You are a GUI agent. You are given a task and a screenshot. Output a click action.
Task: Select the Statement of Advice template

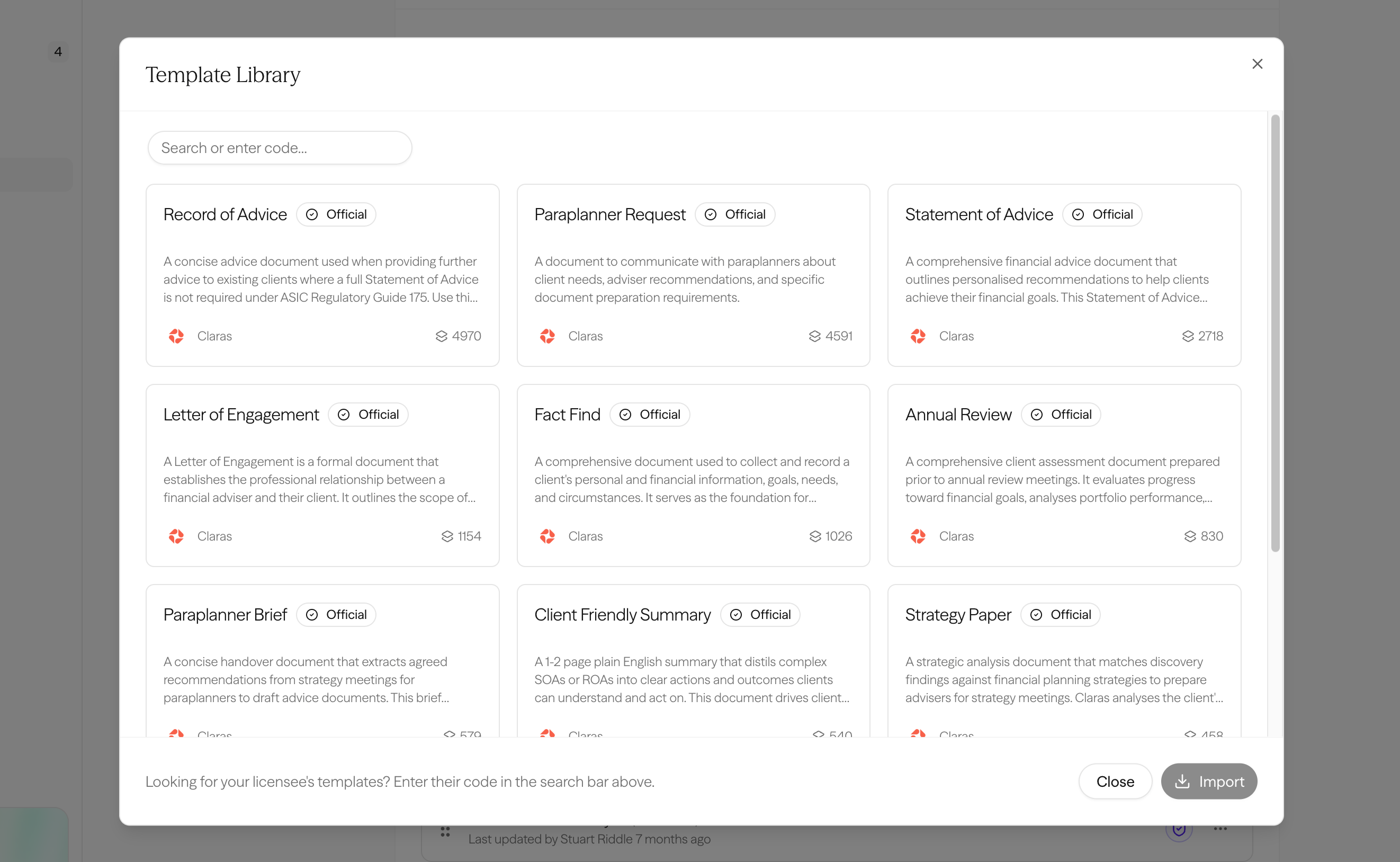point(1064,275)
